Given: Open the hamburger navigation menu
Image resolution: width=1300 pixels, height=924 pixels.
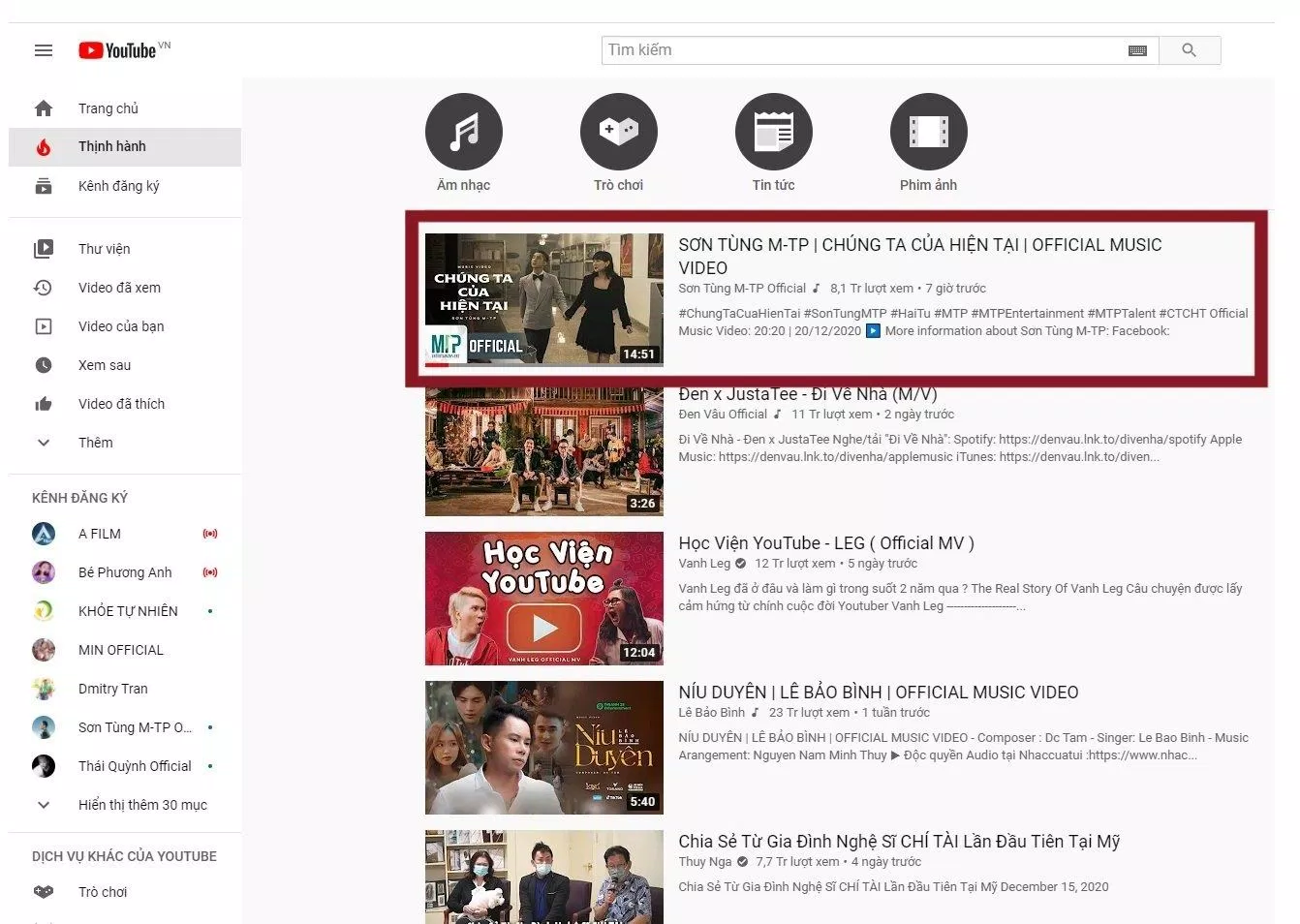Looking at the screenshot, I should 43,49.
